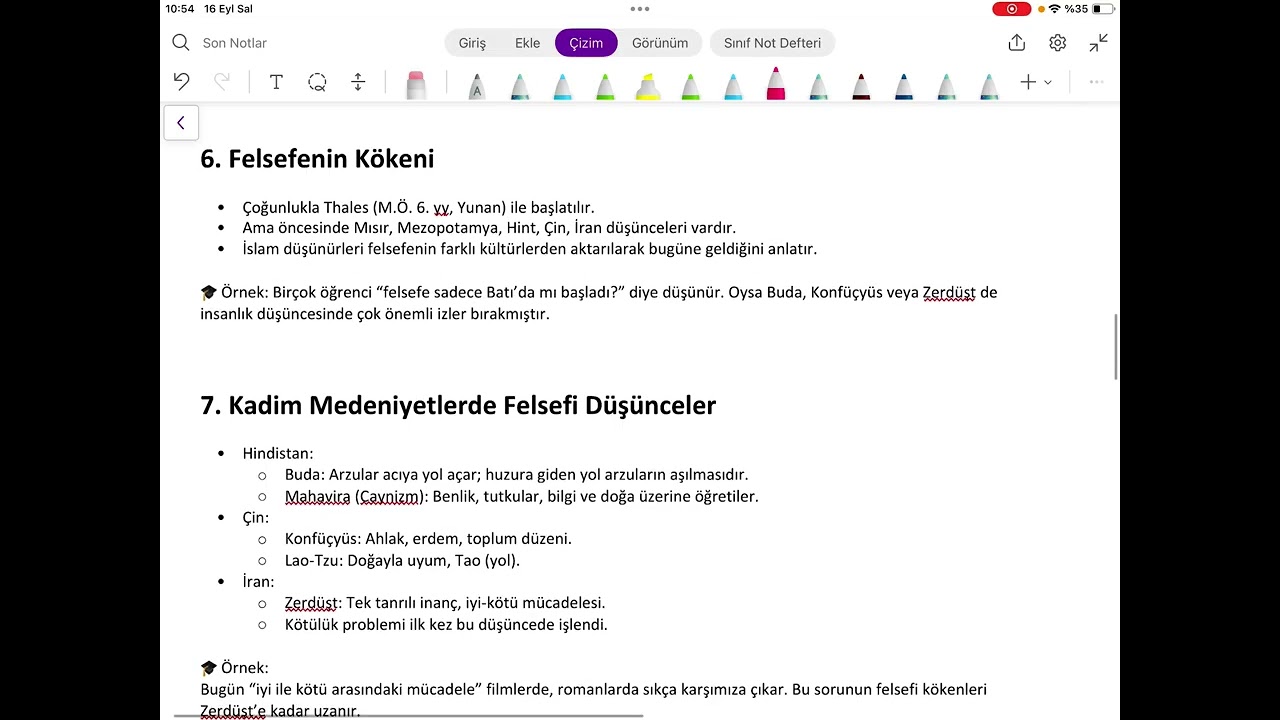Open the Sınıf Not Defteri tab
The image size is (1280, 720).
point(772,43)
